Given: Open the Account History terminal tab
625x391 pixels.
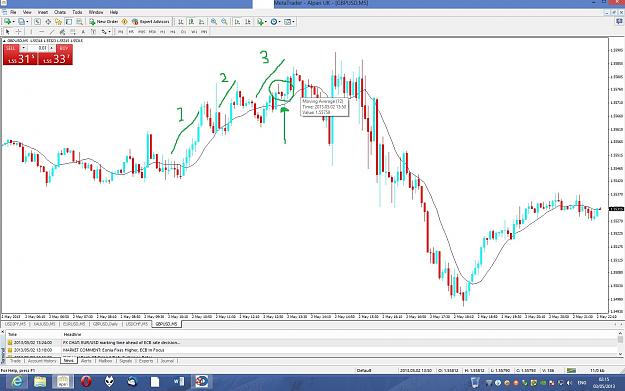Looking at the screenshot, I should point(42,361).
